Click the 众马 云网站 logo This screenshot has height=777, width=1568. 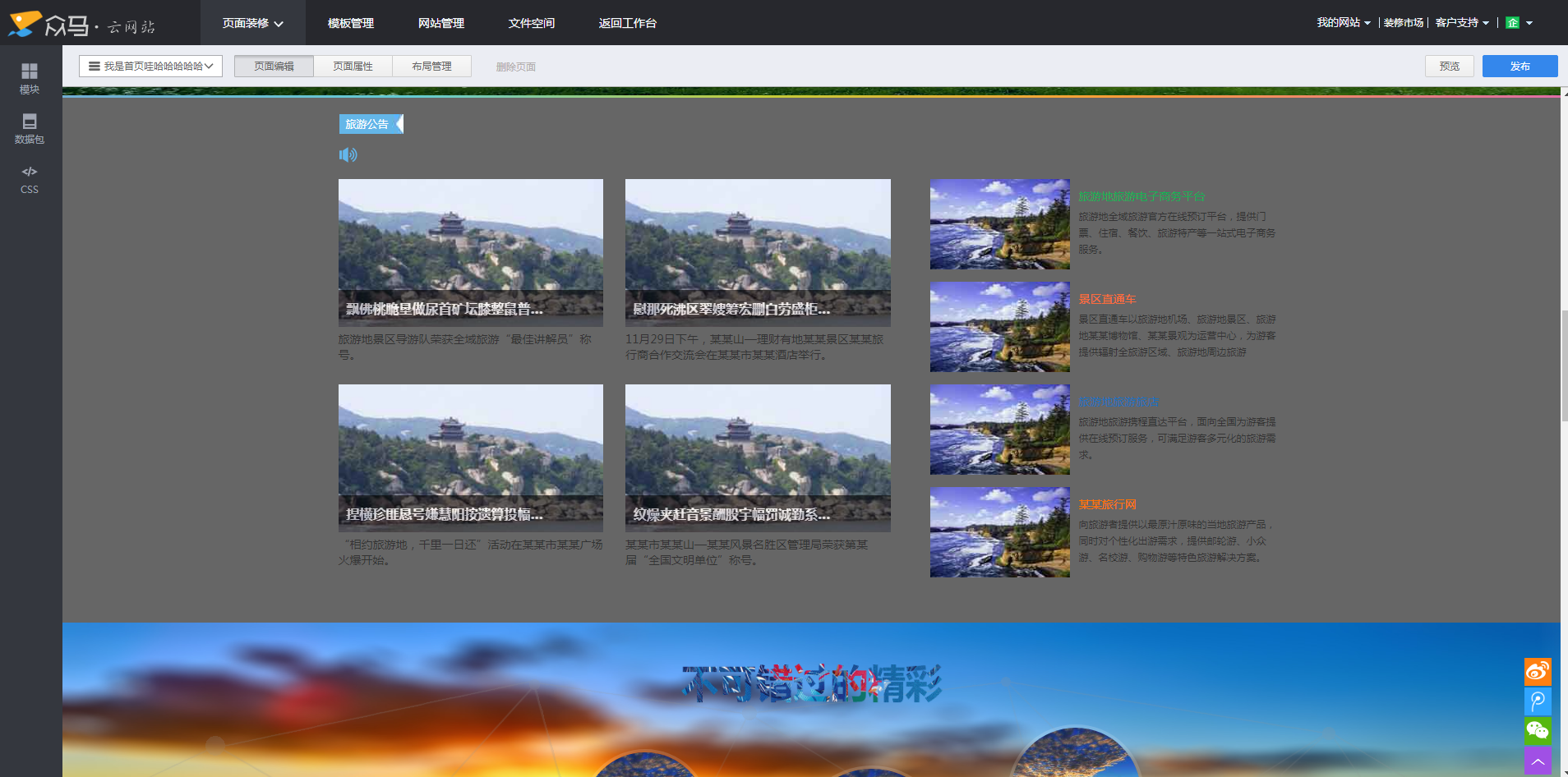click(x=81, y=24)
